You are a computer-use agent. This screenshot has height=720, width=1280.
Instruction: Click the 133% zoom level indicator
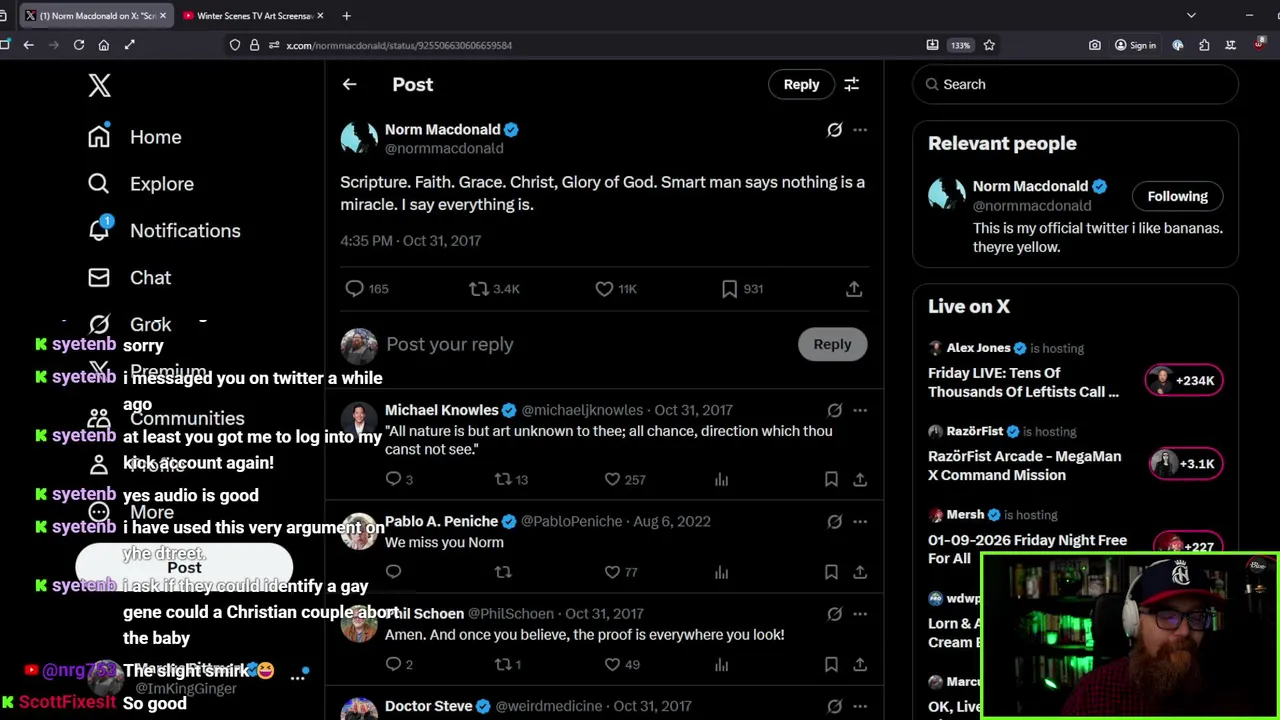pyautogui.click(x=960, y=45)
